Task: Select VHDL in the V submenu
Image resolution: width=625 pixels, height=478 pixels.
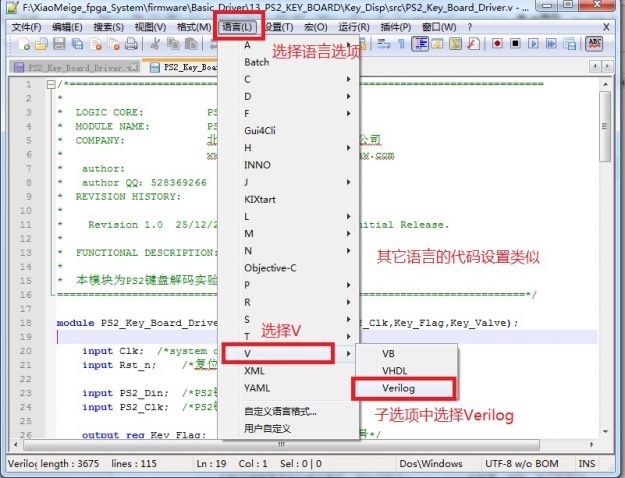Action: (x=406, y=371)
